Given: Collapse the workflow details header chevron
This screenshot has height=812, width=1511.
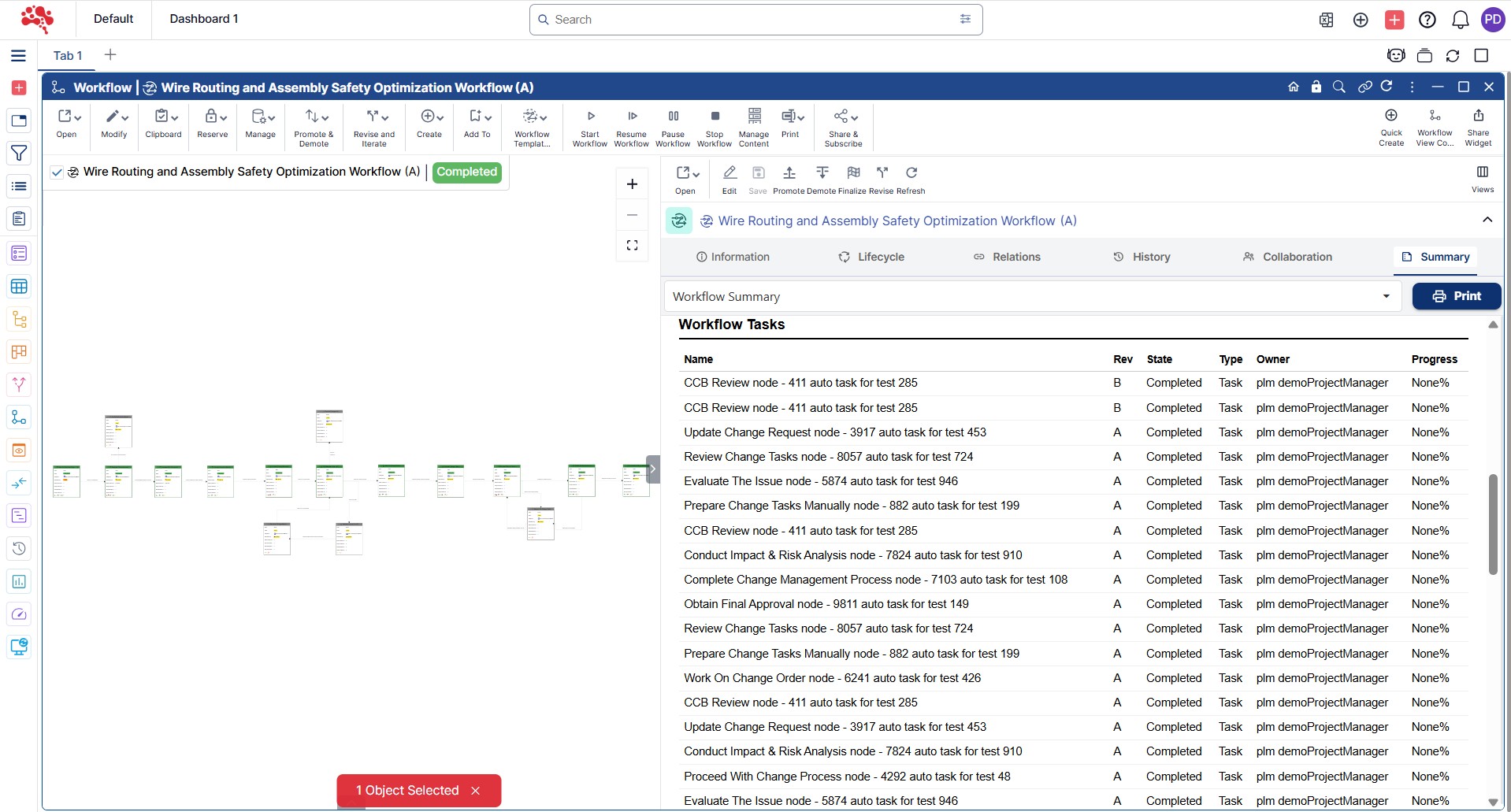Looking at the screenshot, I should [1487, 221].
